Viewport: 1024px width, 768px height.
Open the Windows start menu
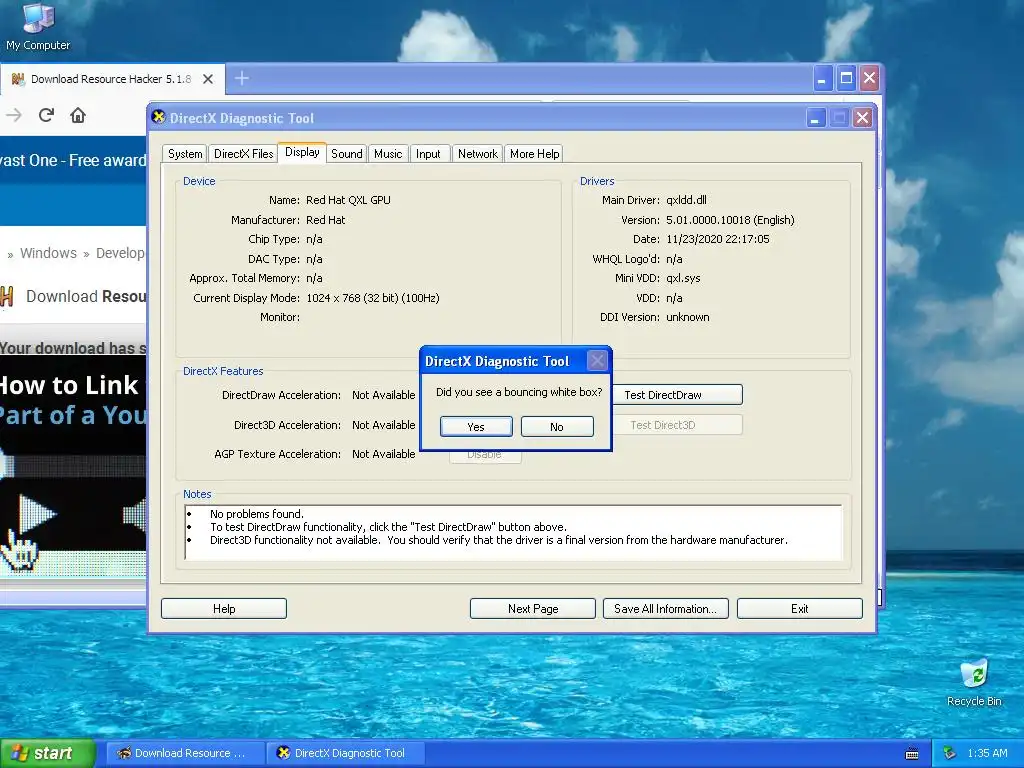pos(48,753)
